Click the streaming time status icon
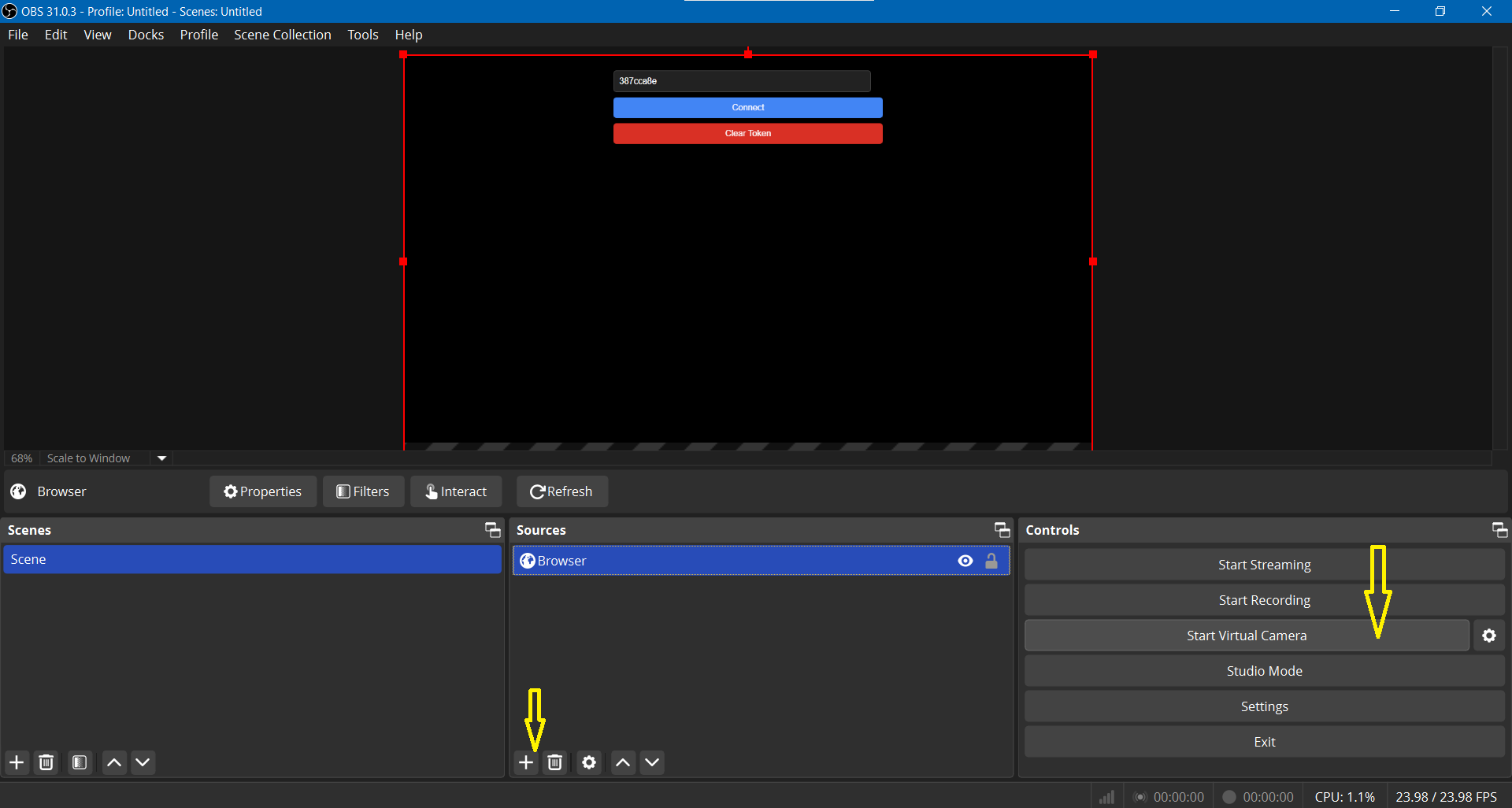Viewport: 1512px width, 808px height. click(x=1140, y=797)
